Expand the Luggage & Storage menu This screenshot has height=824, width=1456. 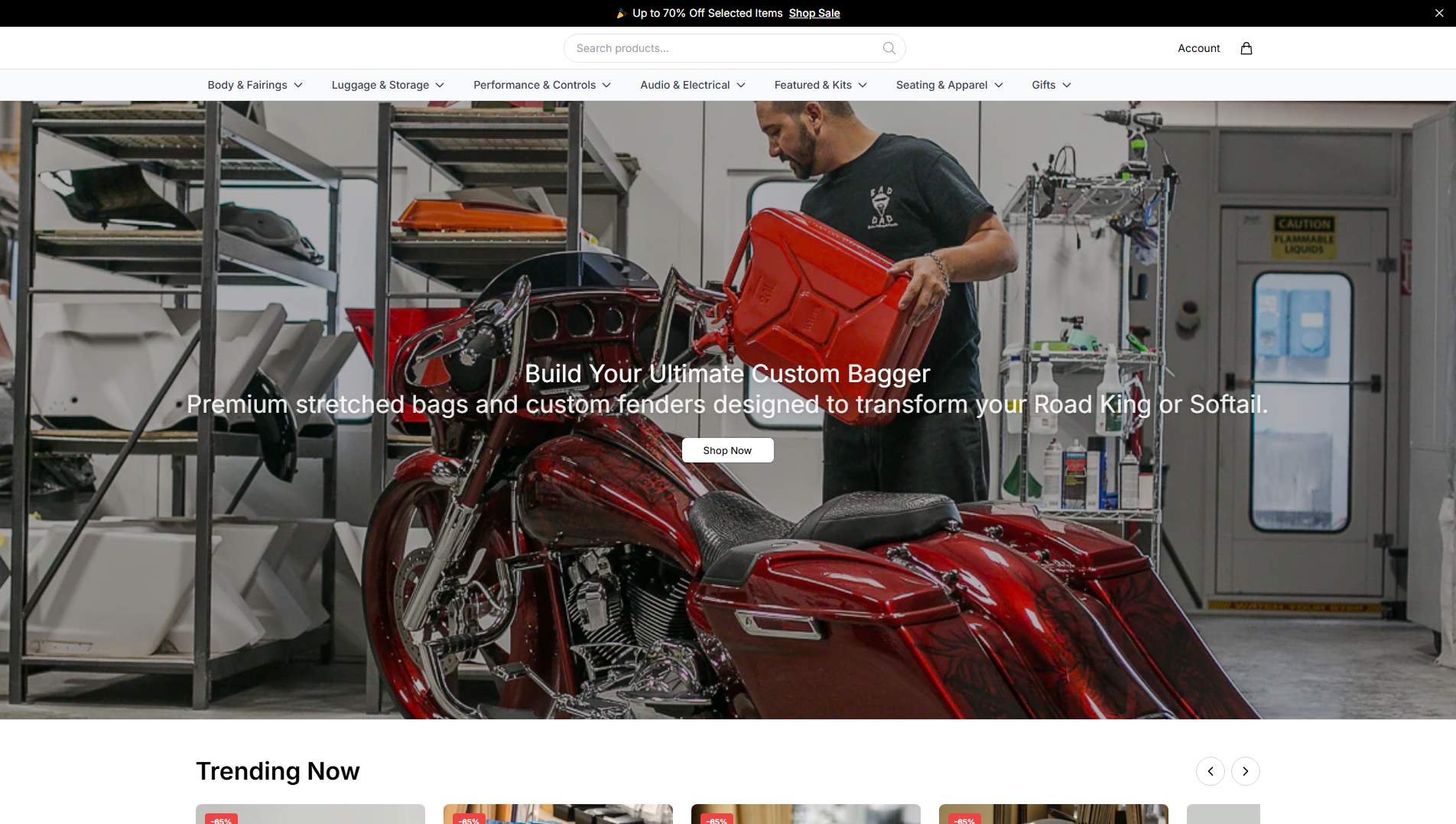click(x=388, y=85)
